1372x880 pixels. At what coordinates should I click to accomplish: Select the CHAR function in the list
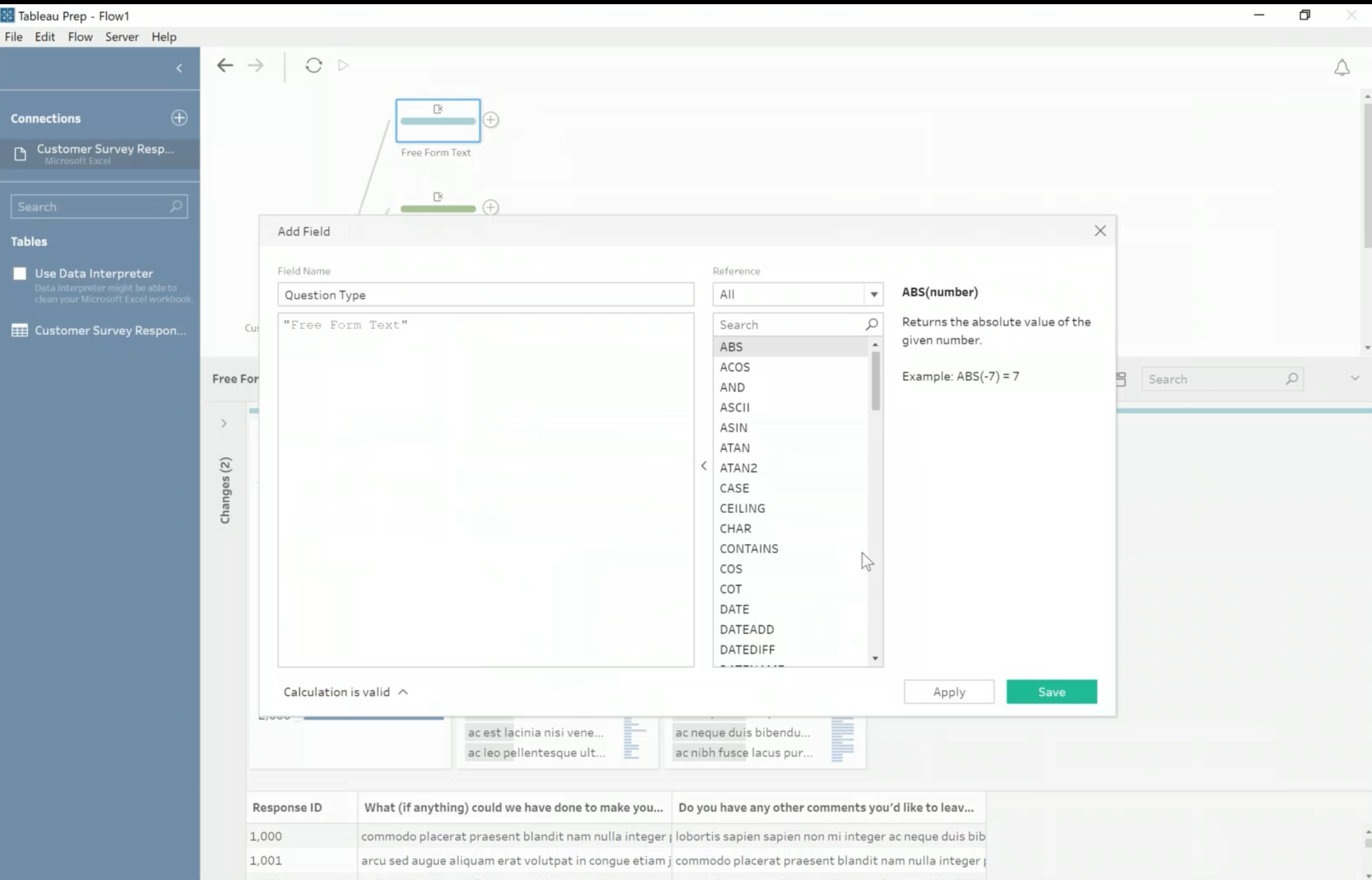[x=790, y=529]
